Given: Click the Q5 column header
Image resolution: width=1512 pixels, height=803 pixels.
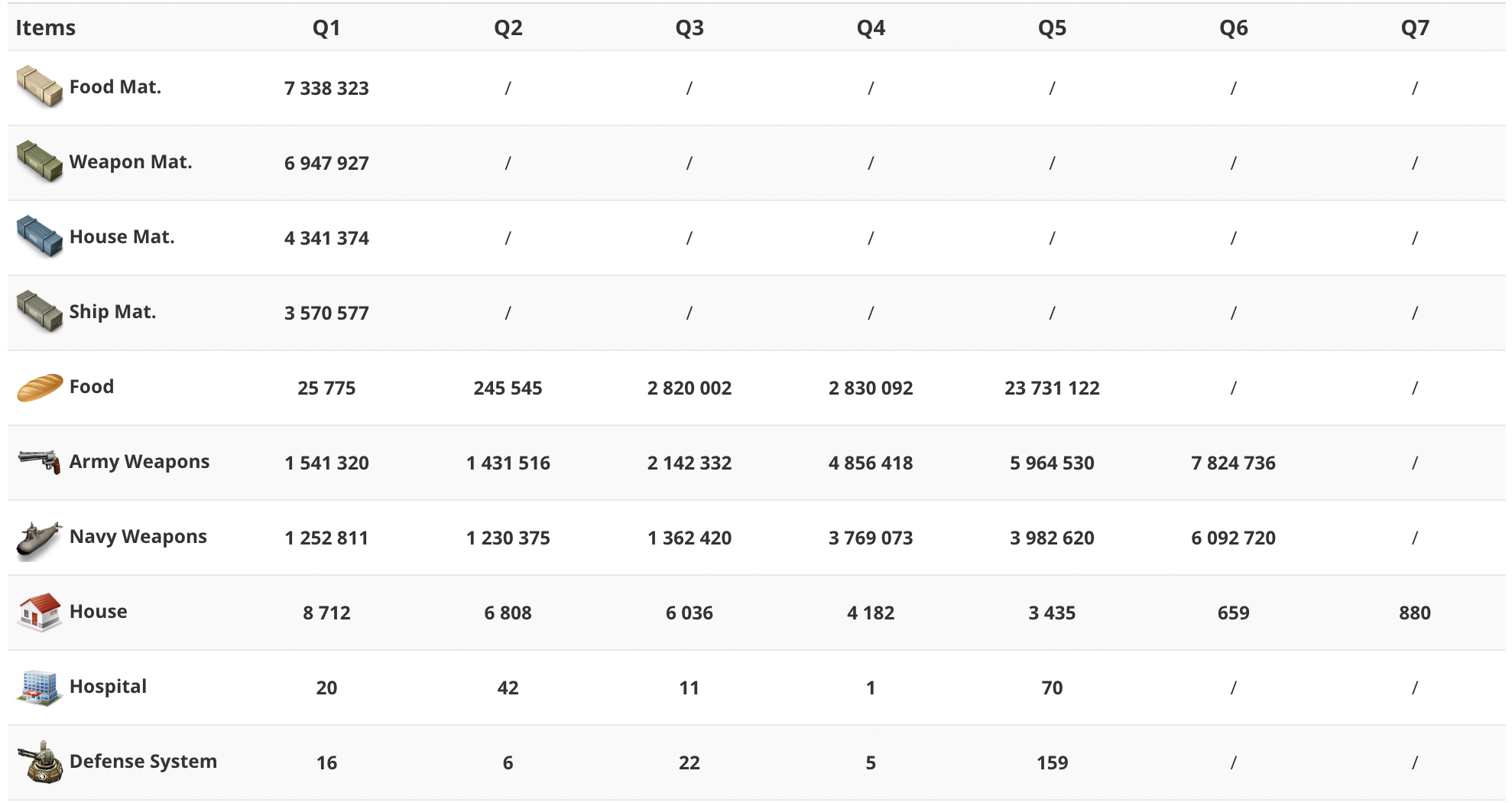Looking at the screenshot, I should pyautogui.click(x=1052, y=28).
